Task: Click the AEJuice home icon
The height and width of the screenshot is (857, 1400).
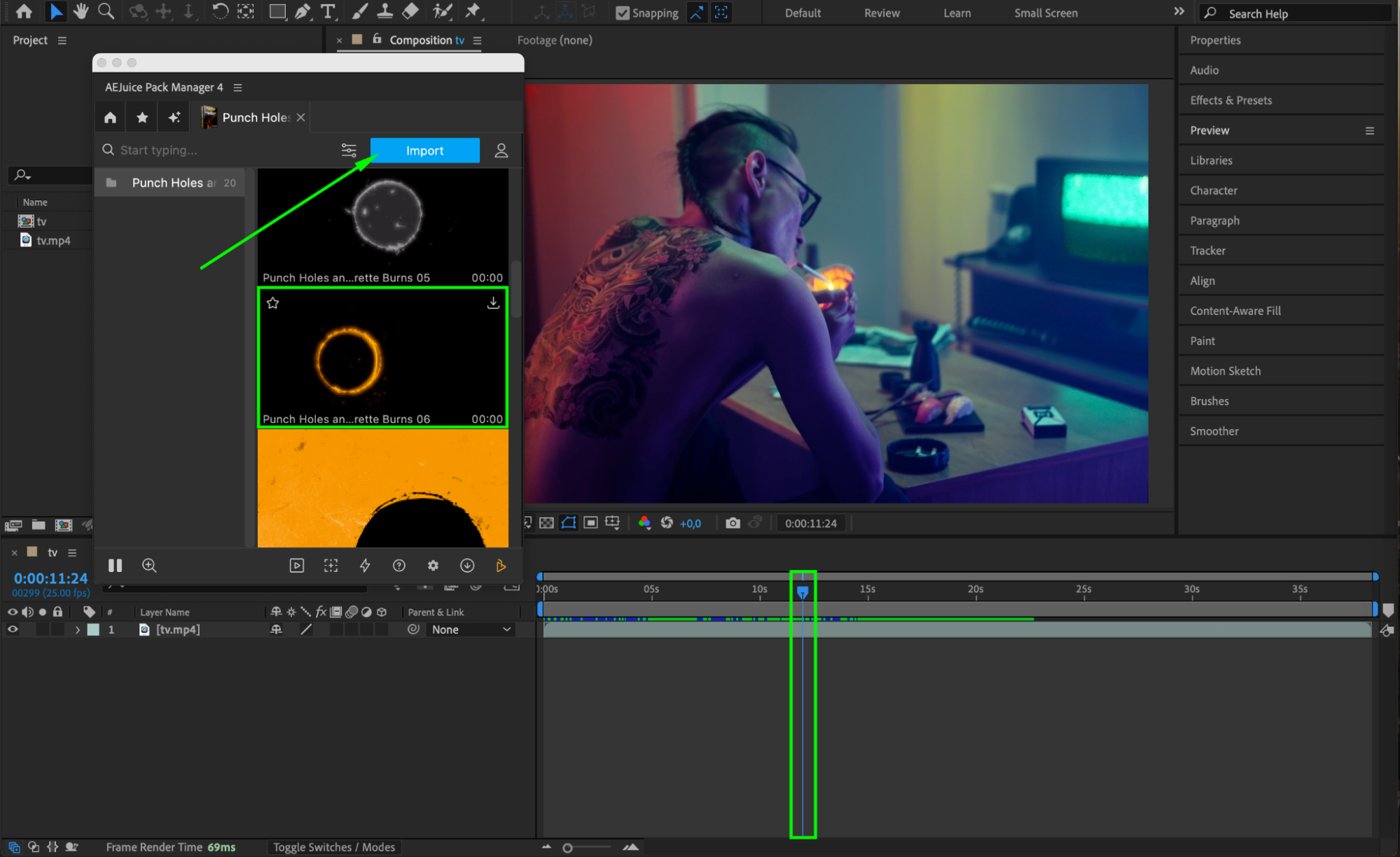Action: (110, 118)
